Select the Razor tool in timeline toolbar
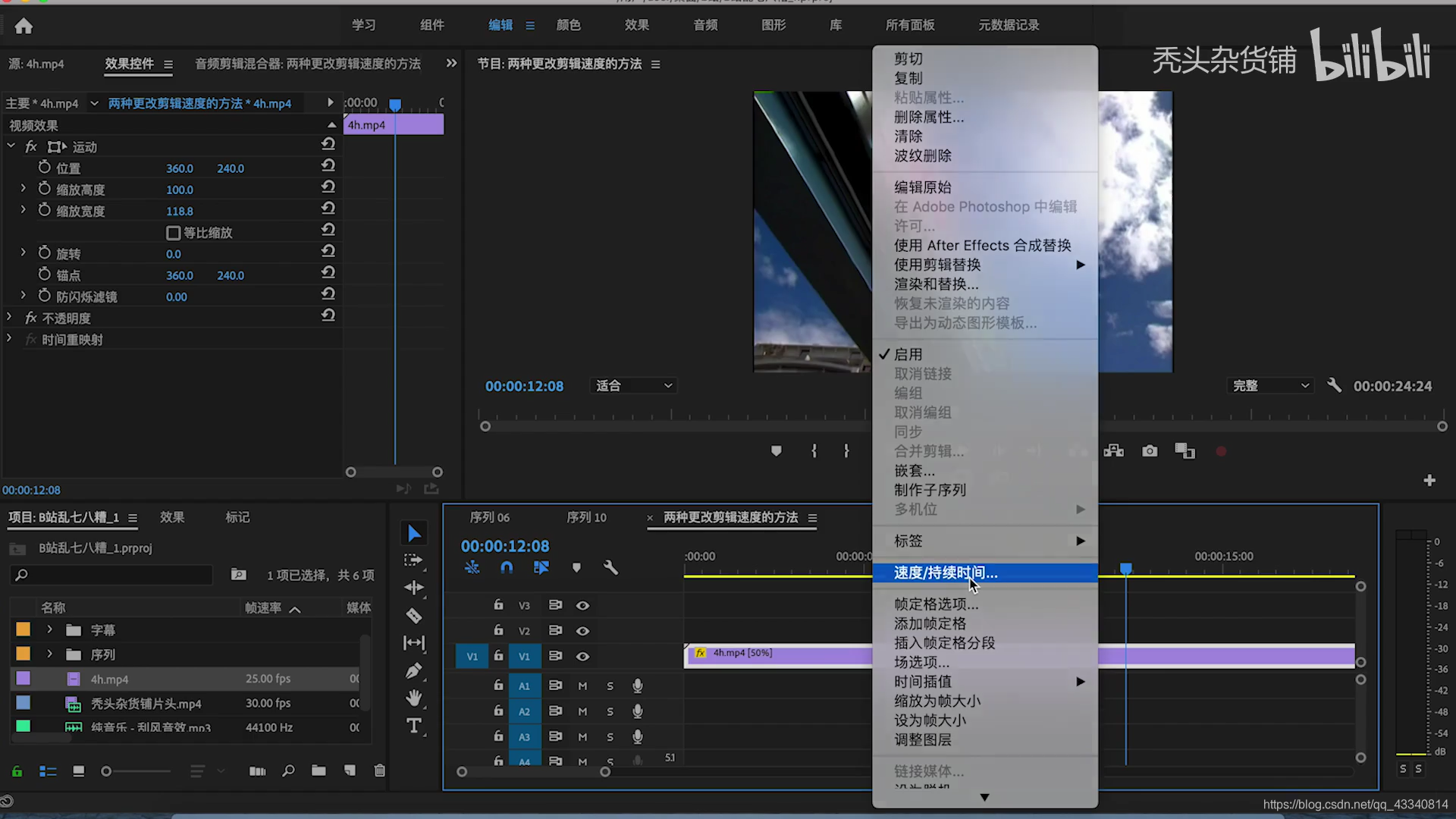 tap(413, 616)
